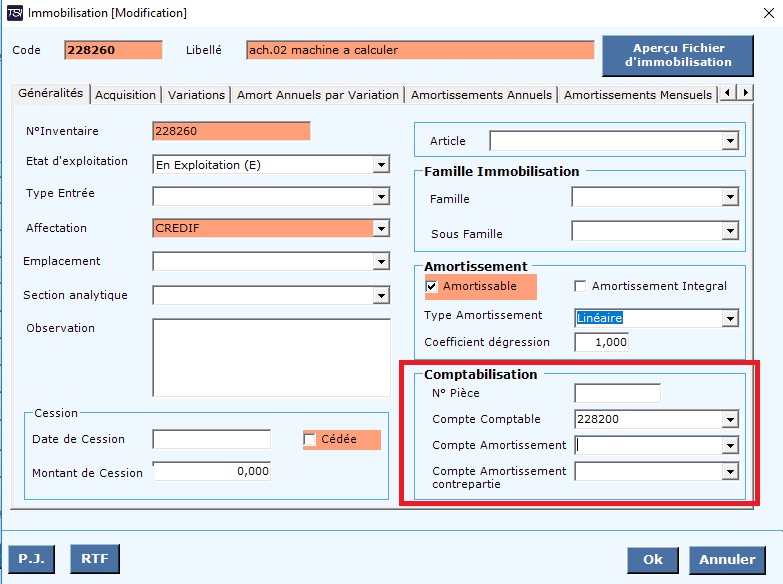Enable the Amortissement Integral checkbox

pos(580,286)
